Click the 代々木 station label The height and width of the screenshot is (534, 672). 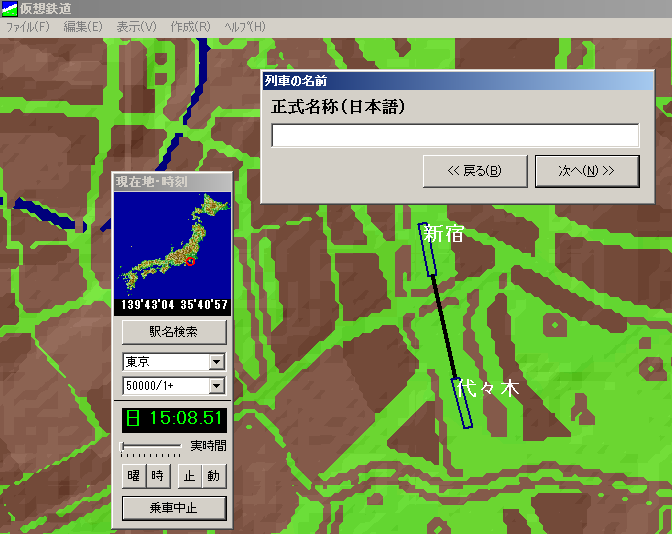click(488, 389)
